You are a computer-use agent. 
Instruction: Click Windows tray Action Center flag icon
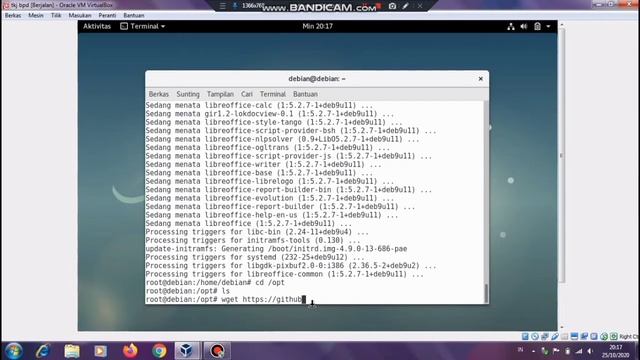point(556,351)
